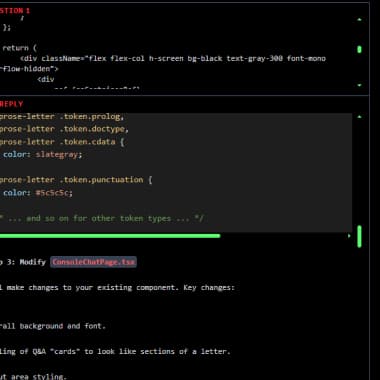Click the '.token.doctype,' selector line
This screenshot has height=380, width=380.
[x=64, y=129]
